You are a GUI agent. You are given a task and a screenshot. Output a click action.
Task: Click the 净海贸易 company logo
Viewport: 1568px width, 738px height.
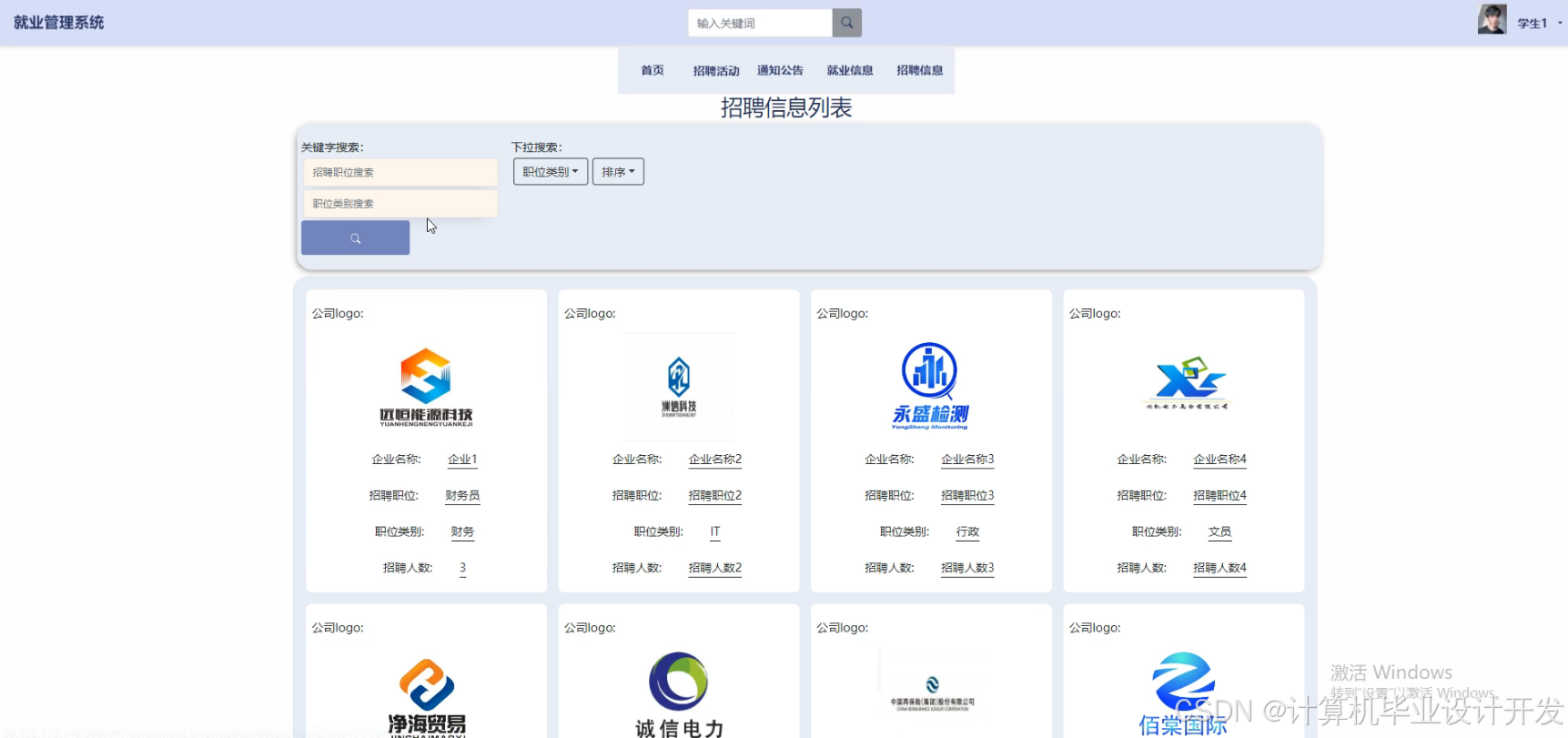(427, 697)
